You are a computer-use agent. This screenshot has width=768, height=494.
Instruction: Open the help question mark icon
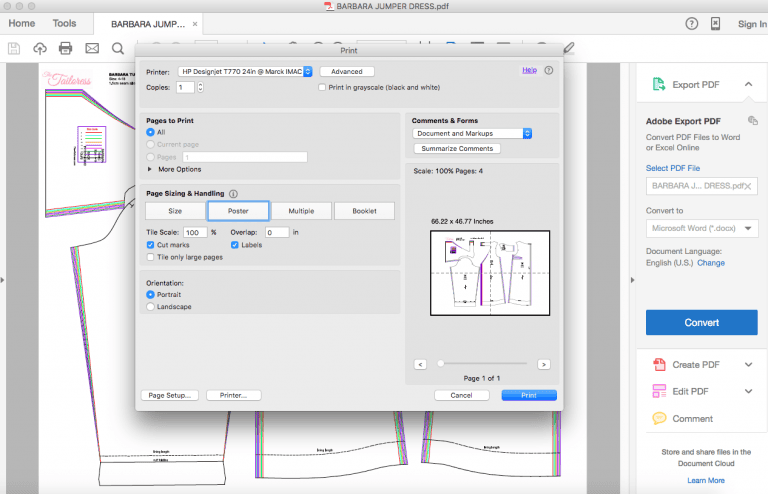click(x=691, y=24)
